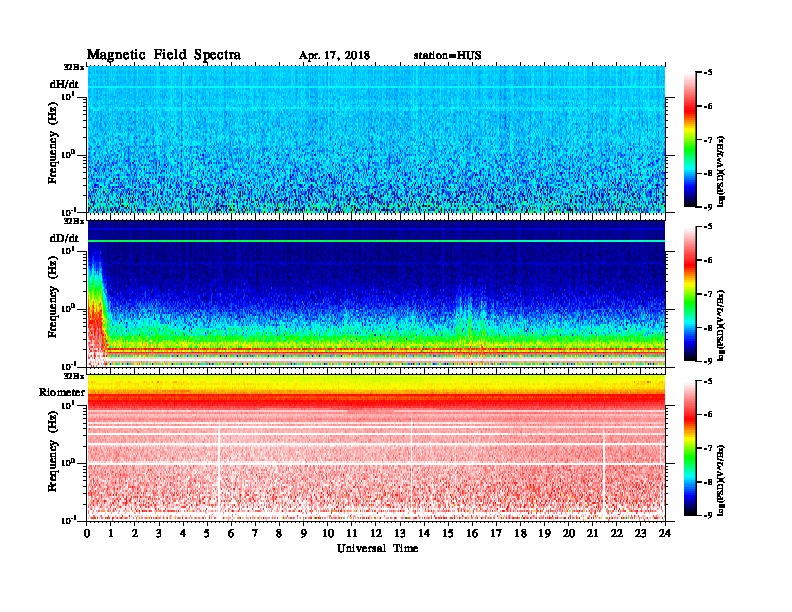This screenshot has height=612, width=792.
Task: Click hour "5" on the Universal Time axis
Action: (x=207, y=534)
